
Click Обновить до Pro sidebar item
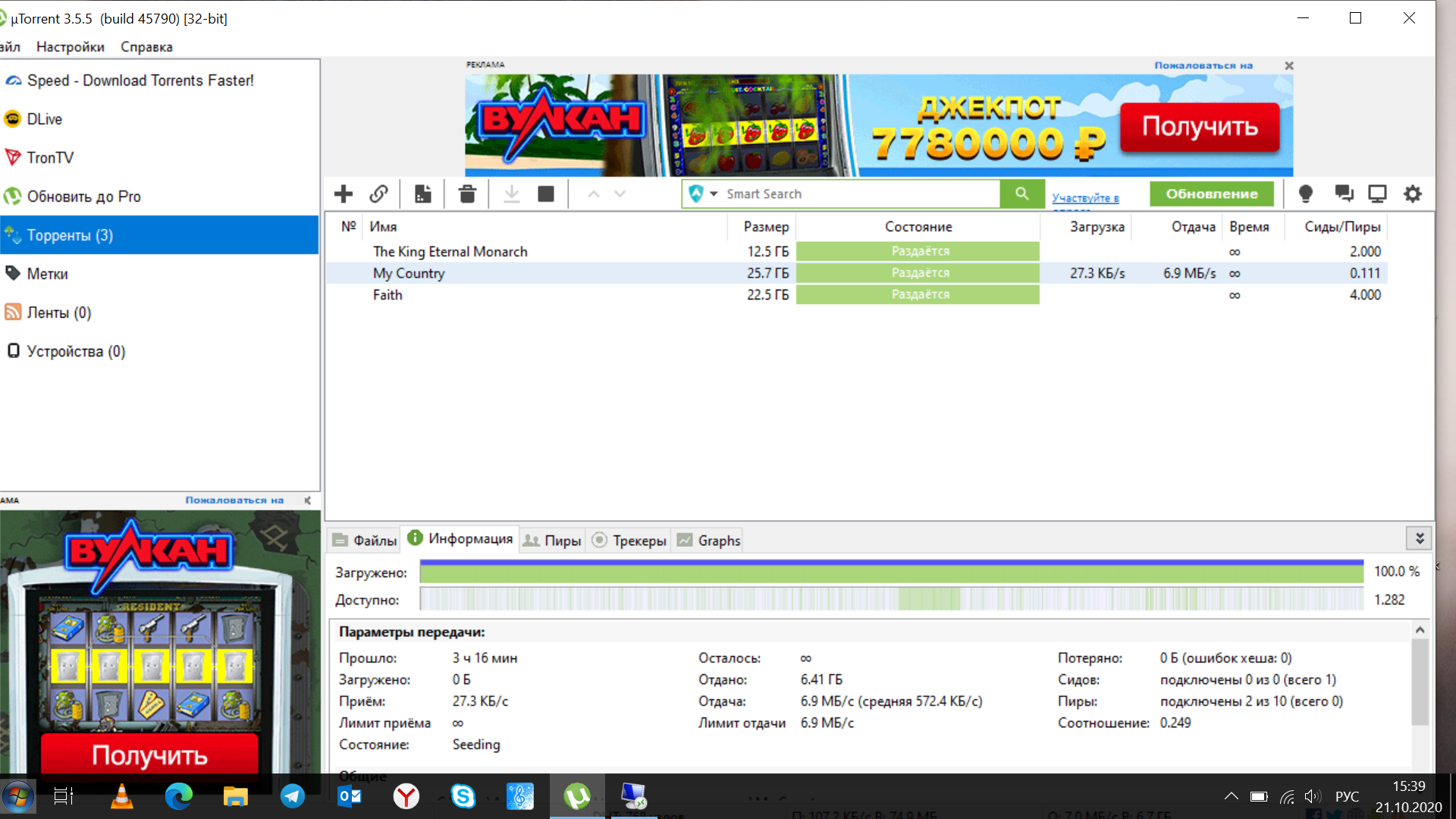159,196
